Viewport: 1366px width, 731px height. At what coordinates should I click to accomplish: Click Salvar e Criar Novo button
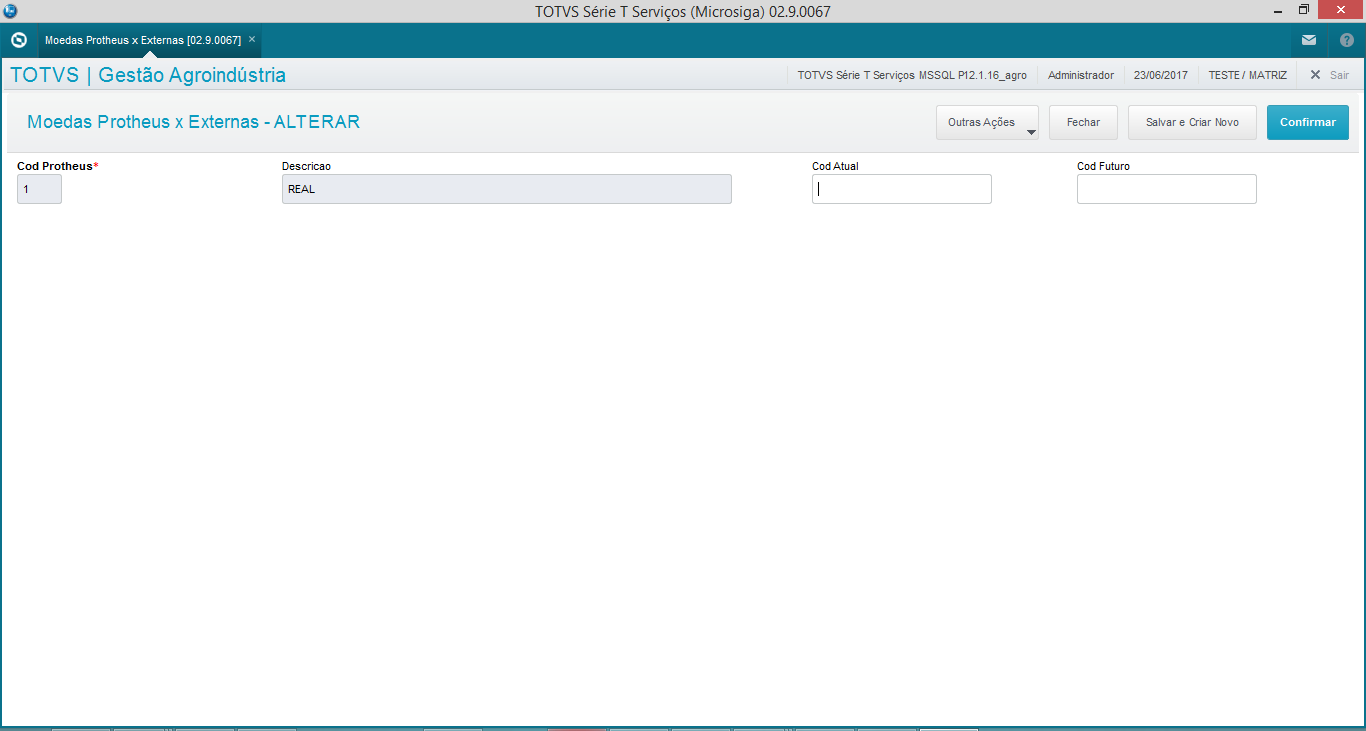coord(1192,122)
